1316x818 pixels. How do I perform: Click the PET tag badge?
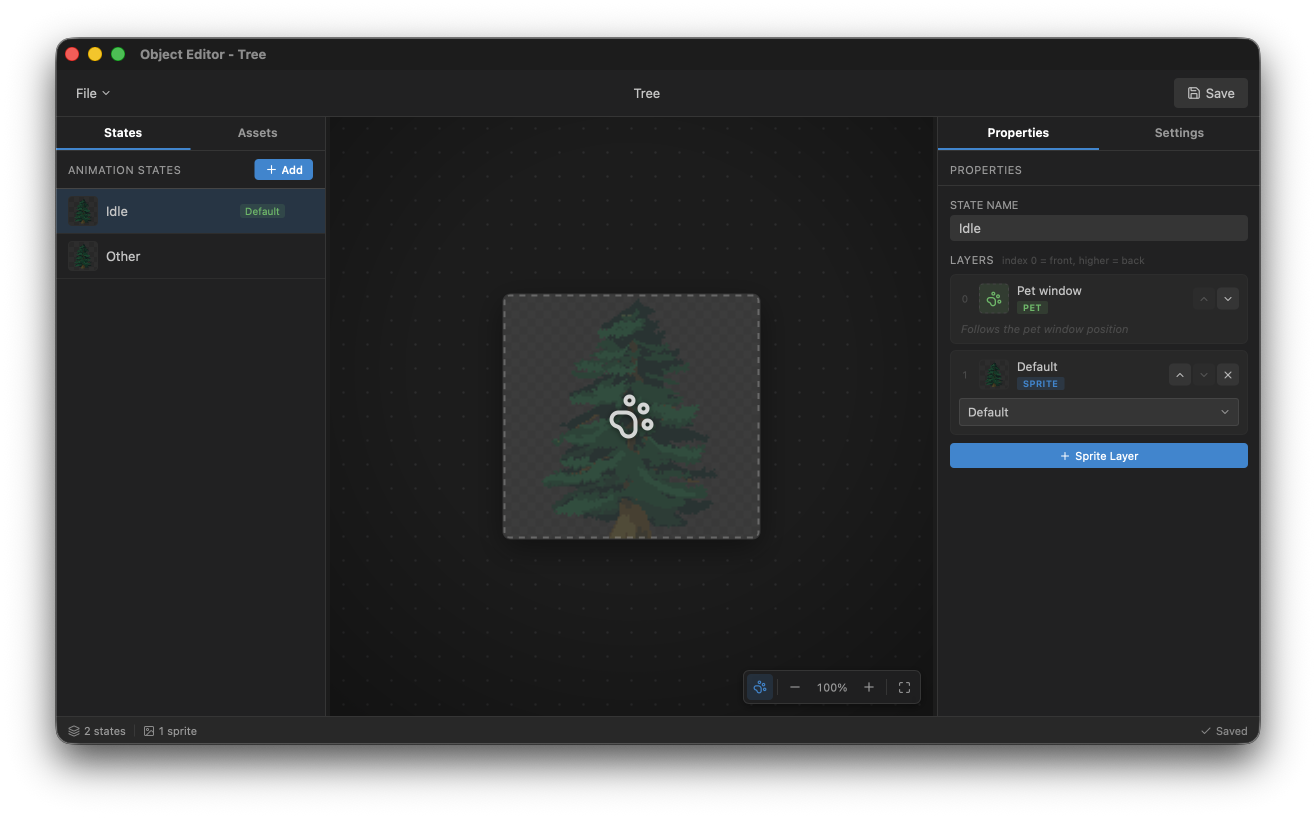(x=1032, y=308)
